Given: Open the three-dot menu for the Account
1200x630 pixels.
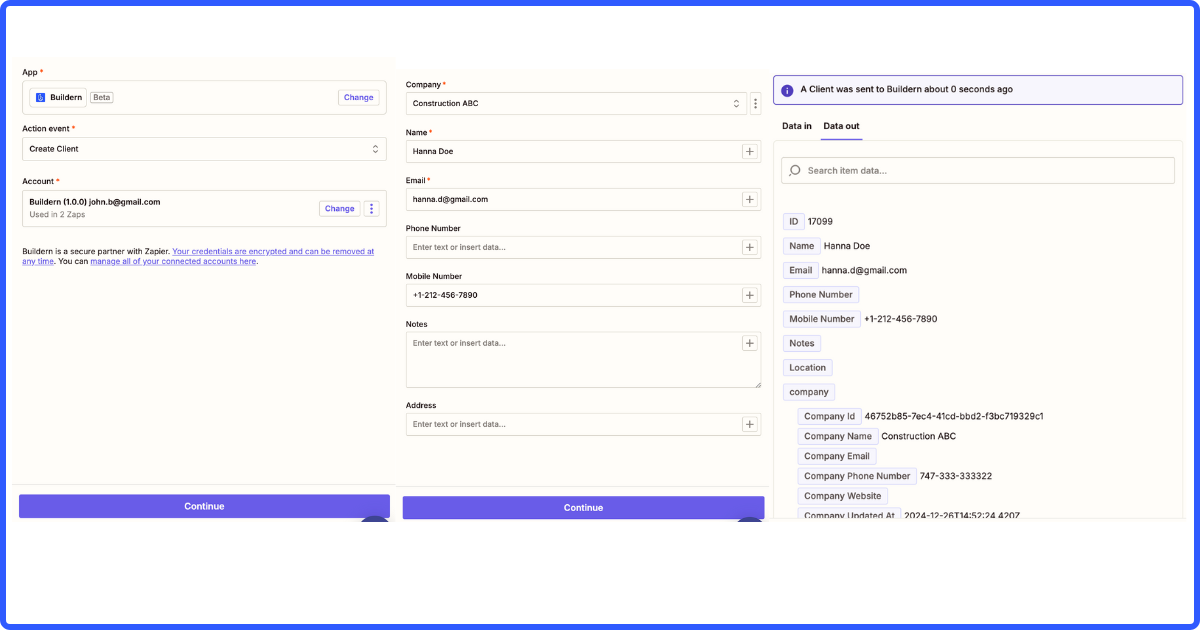Looking at the screenshot, I should click(372, 209).
